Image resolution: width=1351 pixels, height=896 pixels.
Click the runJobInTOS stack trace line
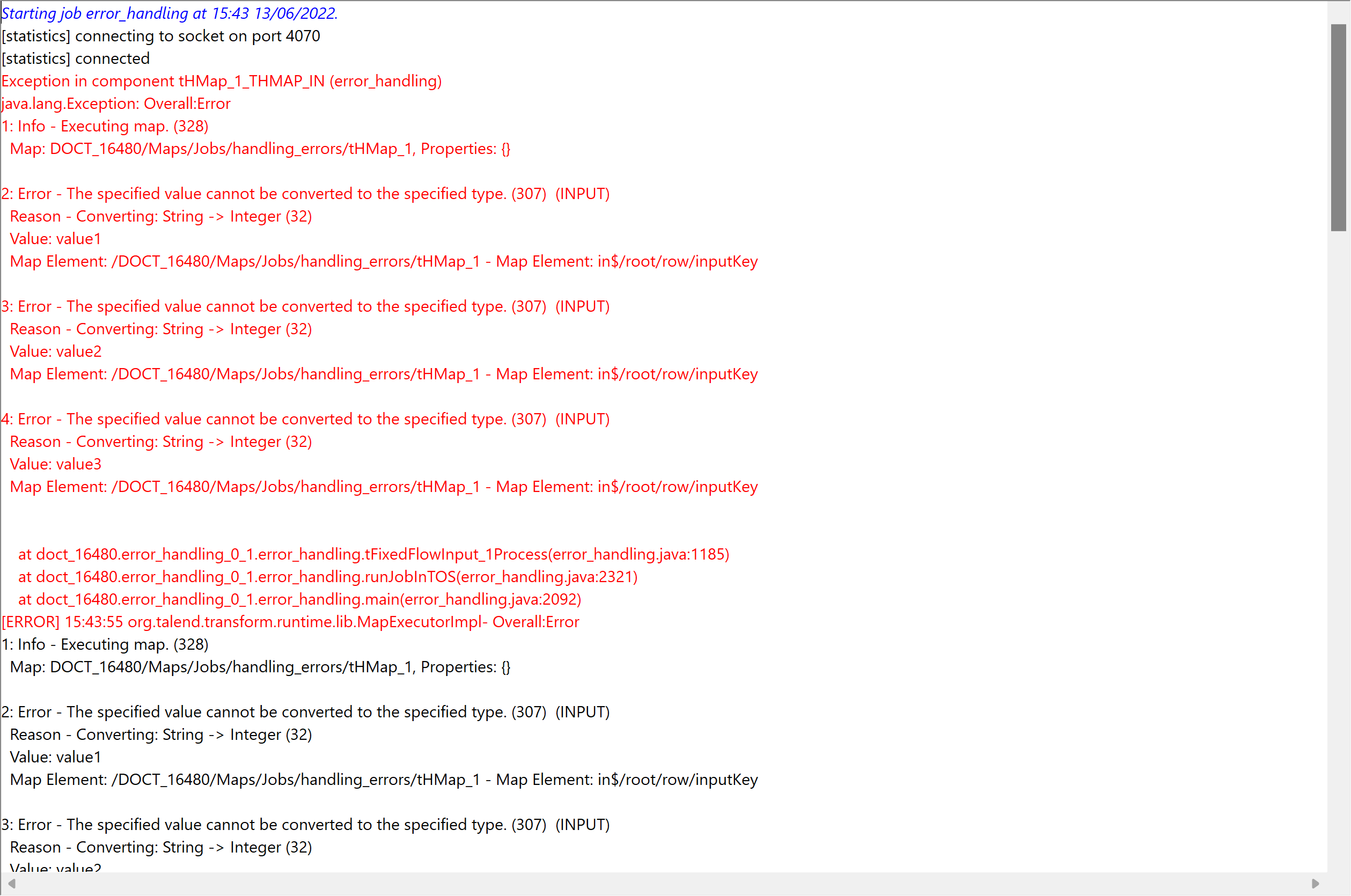(328, 577)
